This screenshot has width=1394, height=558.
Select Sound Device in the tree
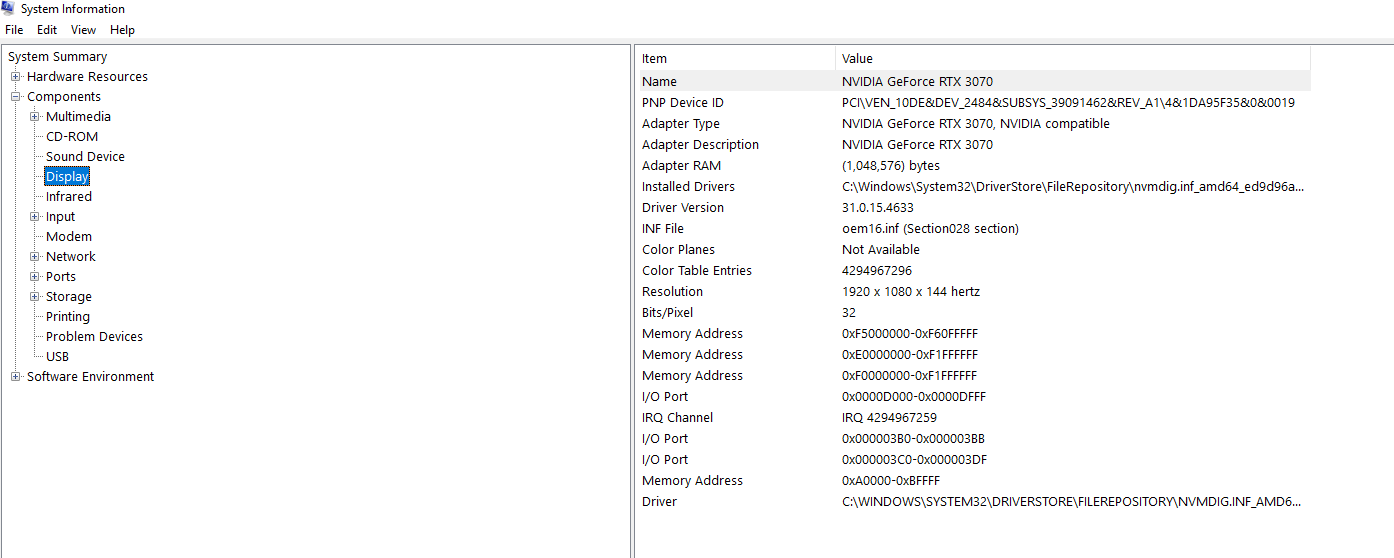coord(85,157)
